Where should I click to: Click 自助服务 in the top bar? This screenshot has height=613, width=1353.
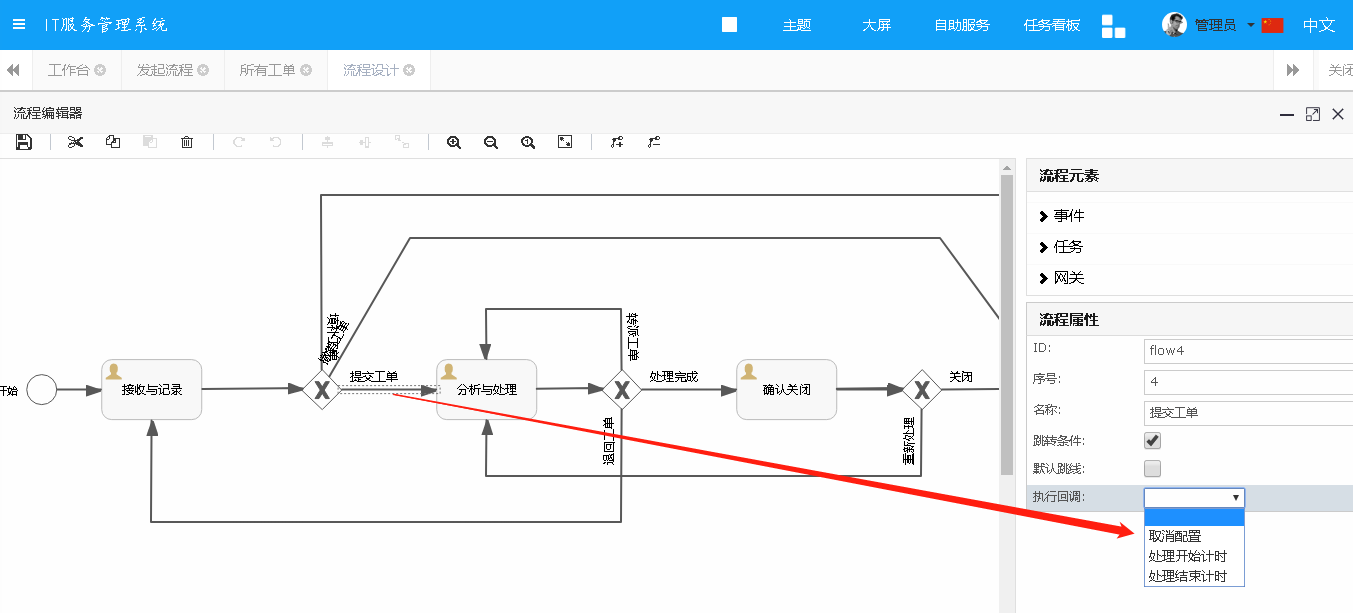tap(962, 25)
